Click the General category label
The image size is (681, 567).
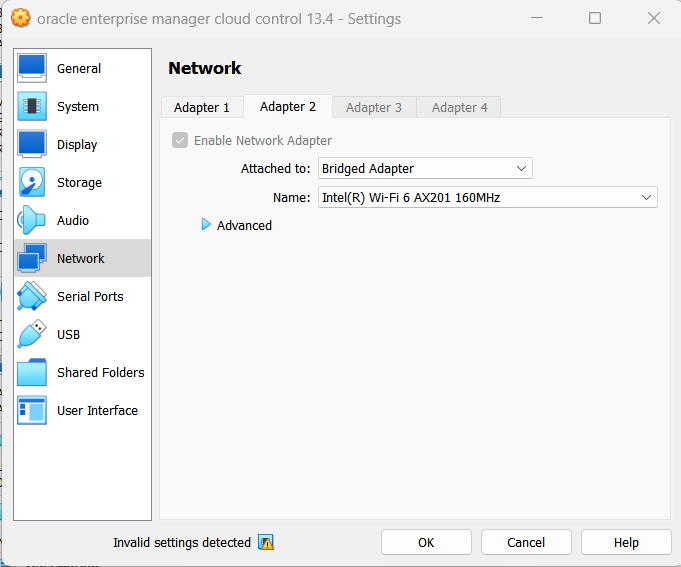(x=79, y=69)
